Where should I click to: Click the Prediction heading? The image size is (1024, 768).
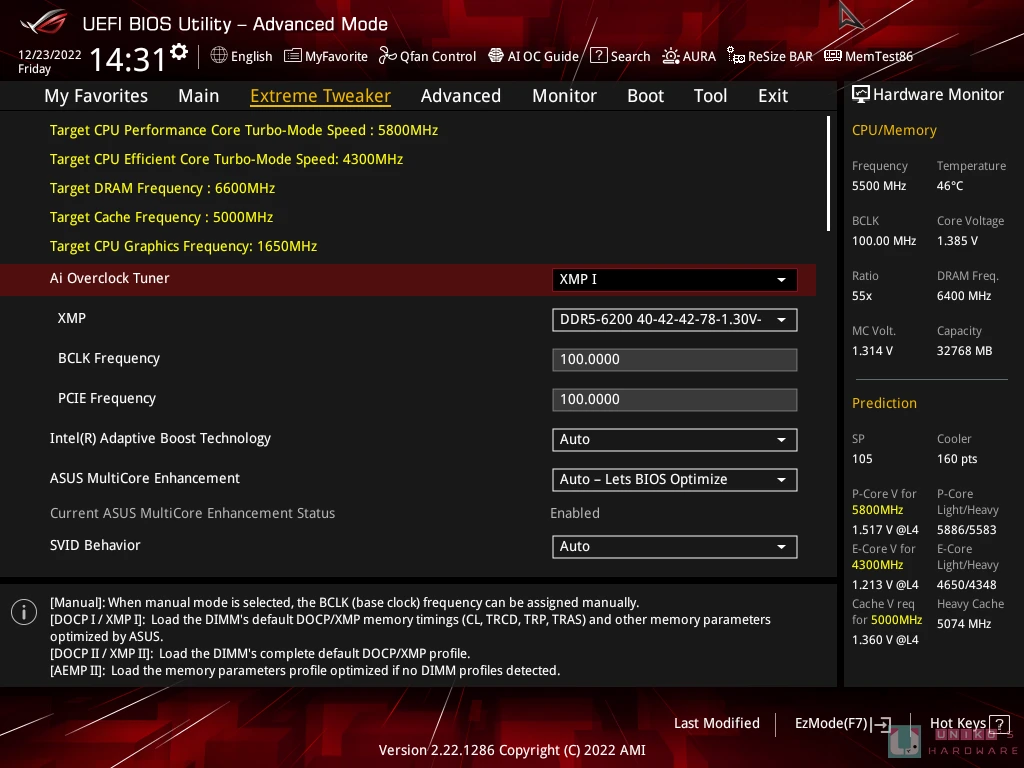884,403
